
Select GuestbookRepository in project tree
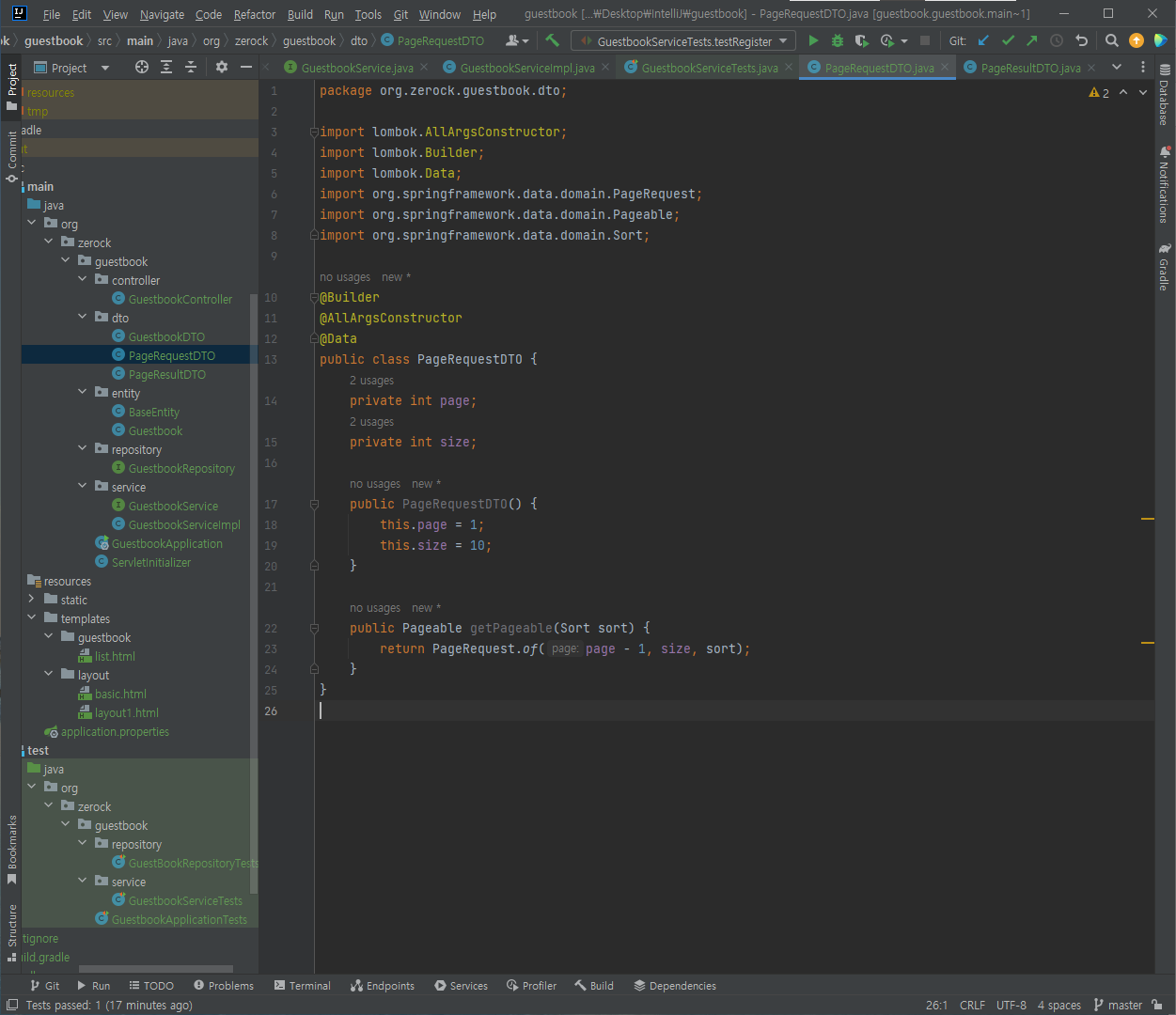pyautogui.click(x=181, y=468)
